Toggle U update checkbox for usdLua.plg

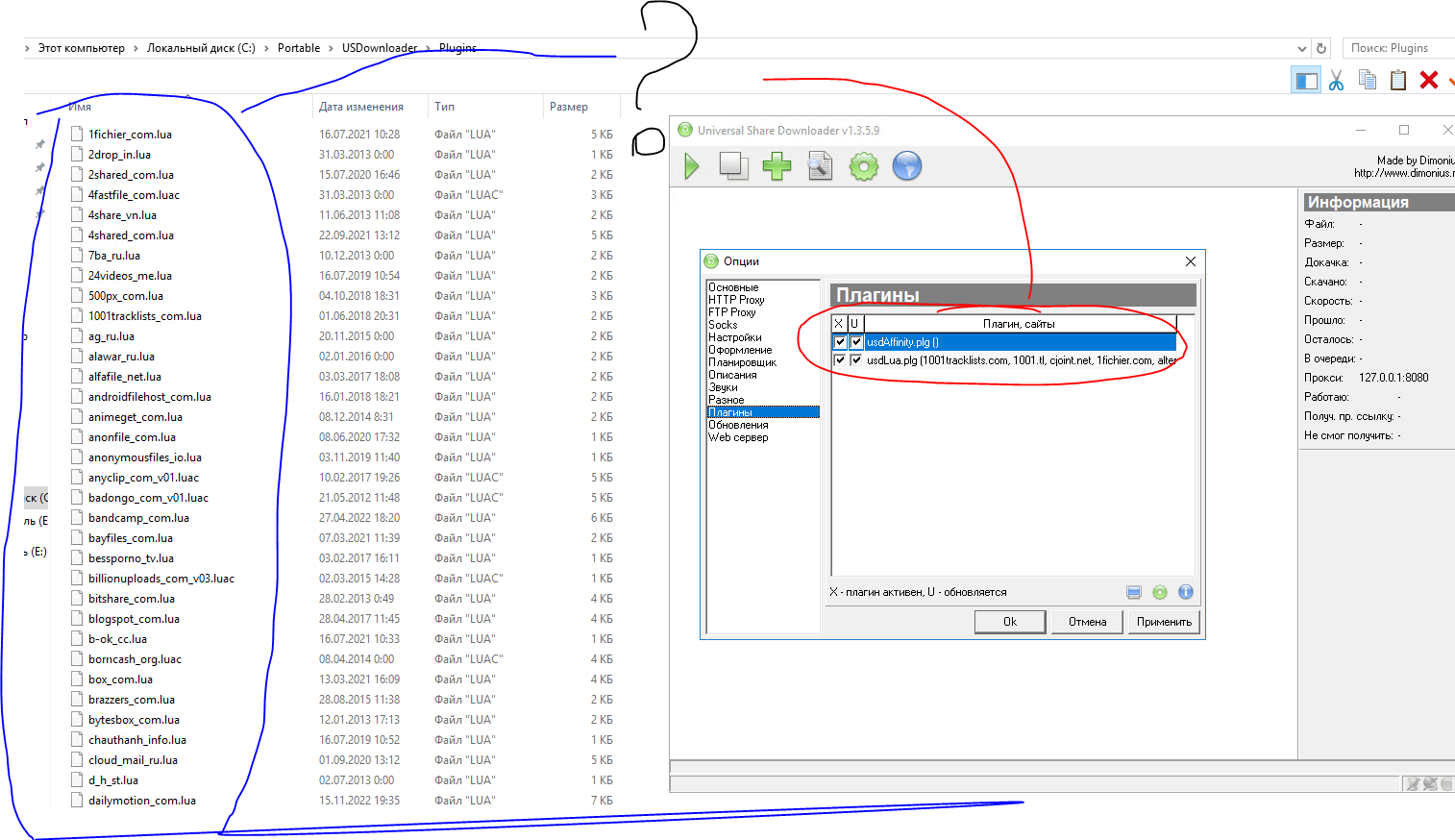point(856,360)
